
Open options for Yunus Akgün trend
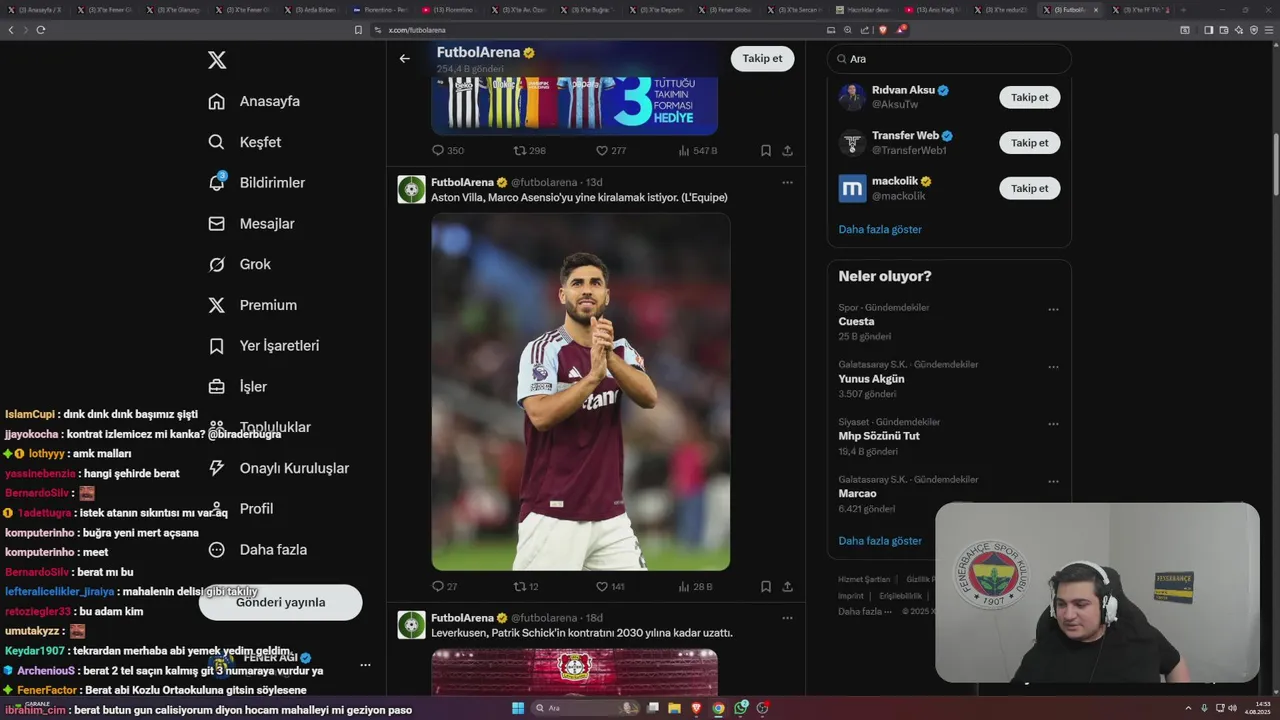click(1053, 367)
